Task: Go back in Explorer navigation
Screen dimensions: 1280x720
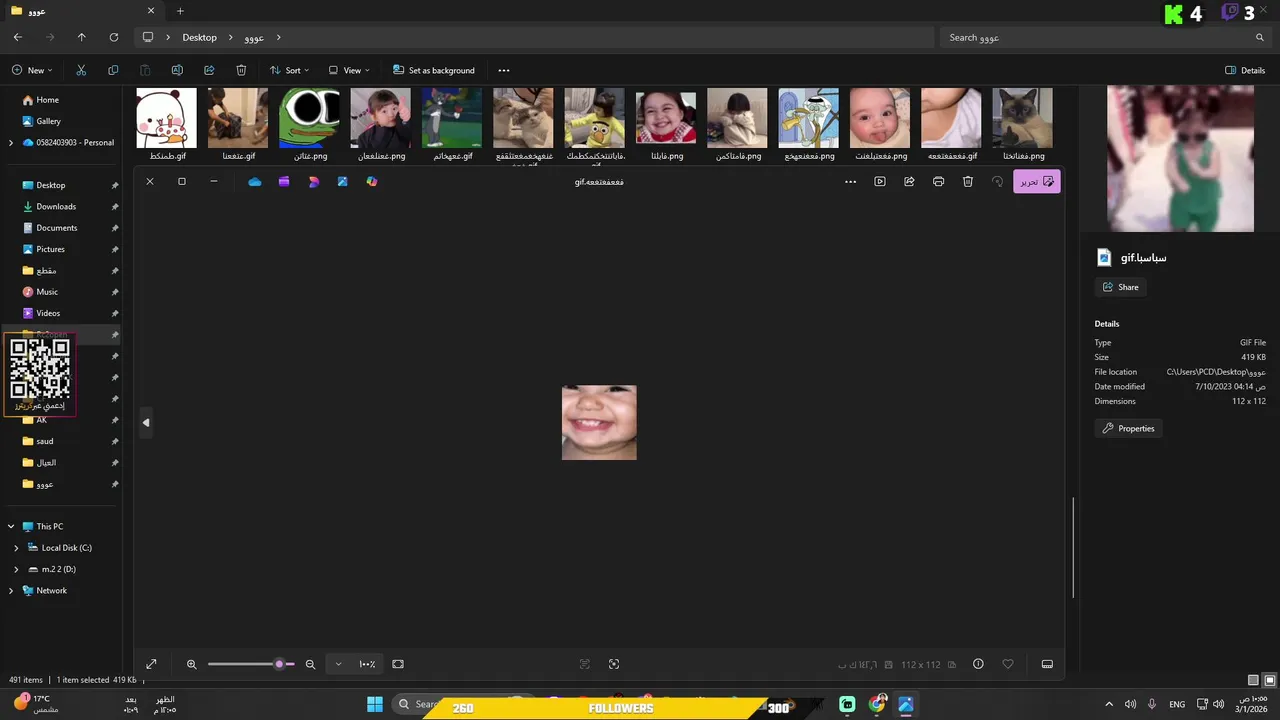Action: (x=18, y=37)
